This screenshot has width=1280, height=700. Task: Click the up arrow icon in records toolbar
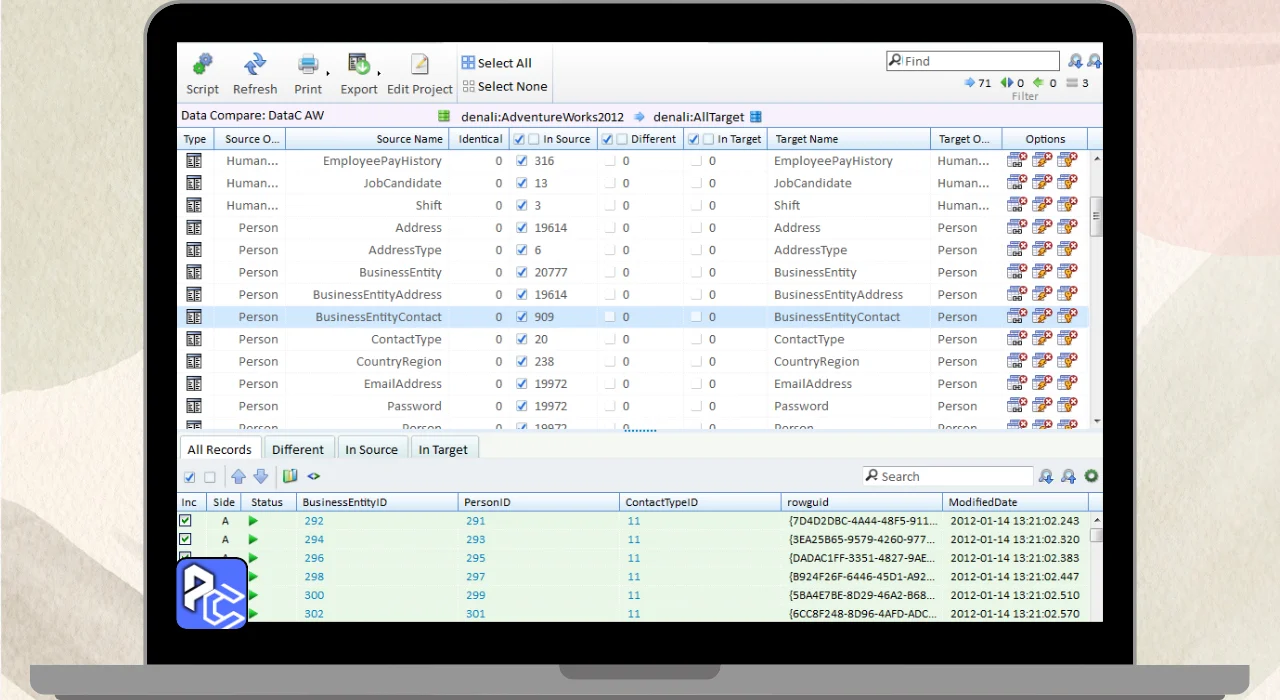(238, 477)
